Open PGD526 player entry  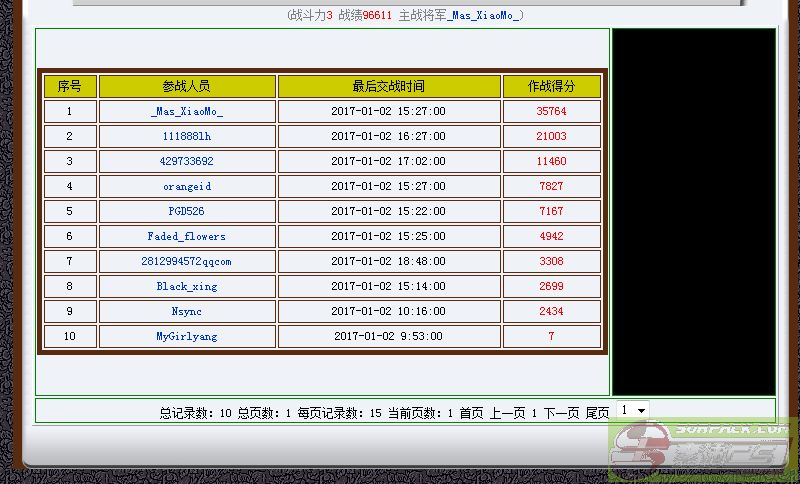[x=187, y=212]
